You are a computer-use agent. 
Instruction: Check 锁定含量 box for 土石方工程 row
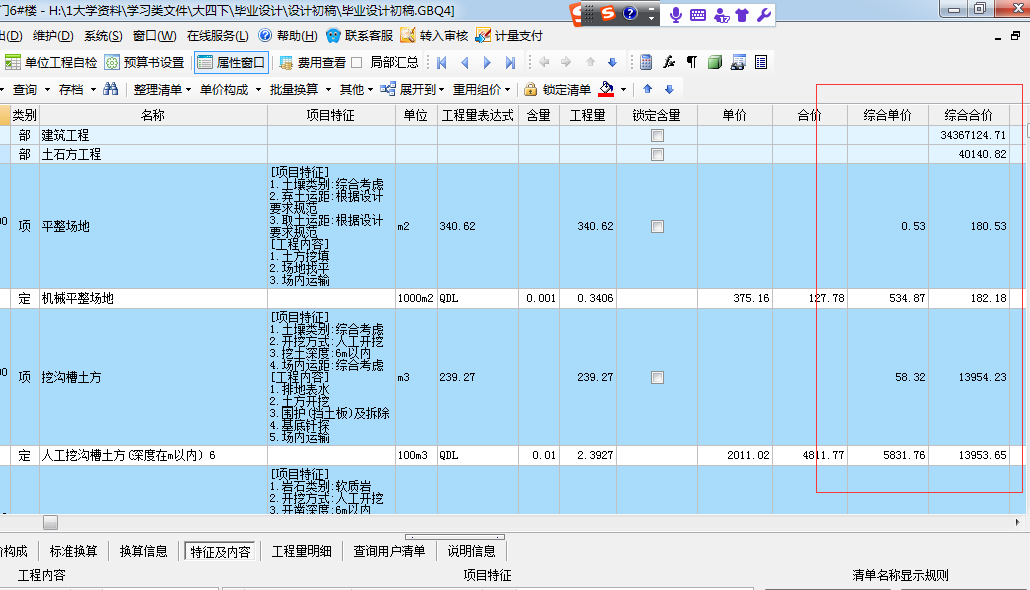pyautogui.click(x=657, y=154)
